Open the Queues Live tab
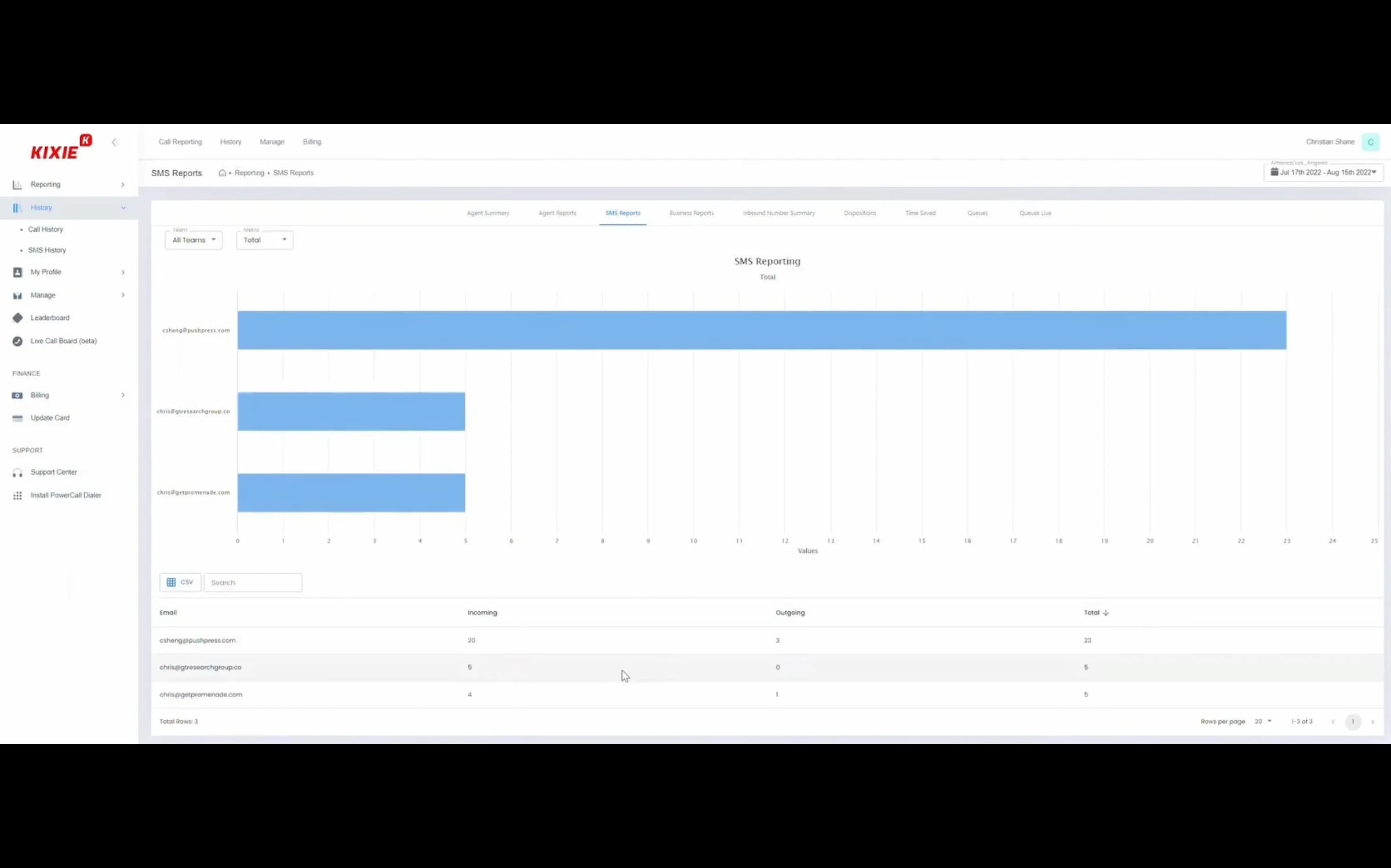The height and width of the screenshot is (868, 1391). (1035, 213)
